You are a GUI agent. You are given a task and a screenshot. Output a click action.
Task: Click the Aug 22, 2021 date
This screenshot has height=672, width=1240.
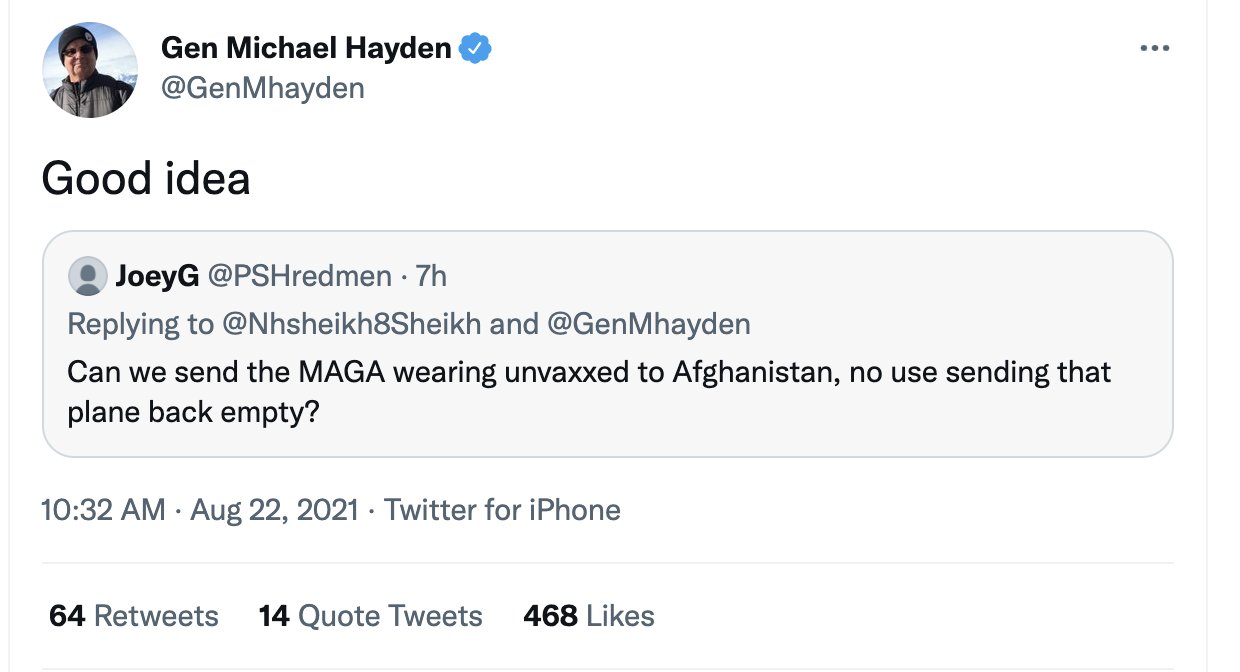274,510
